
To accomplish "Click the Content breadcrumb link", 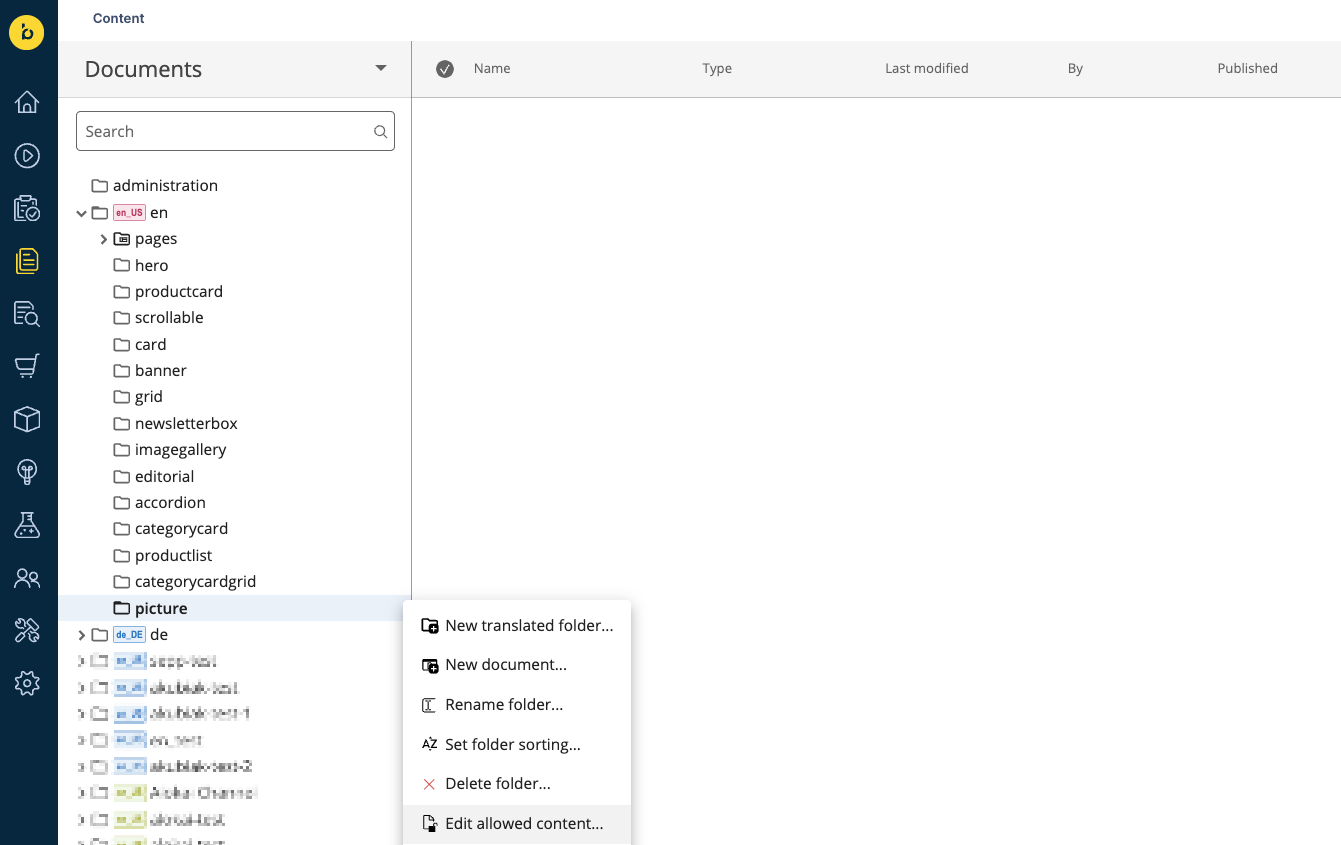I will [x=119, y=18].
